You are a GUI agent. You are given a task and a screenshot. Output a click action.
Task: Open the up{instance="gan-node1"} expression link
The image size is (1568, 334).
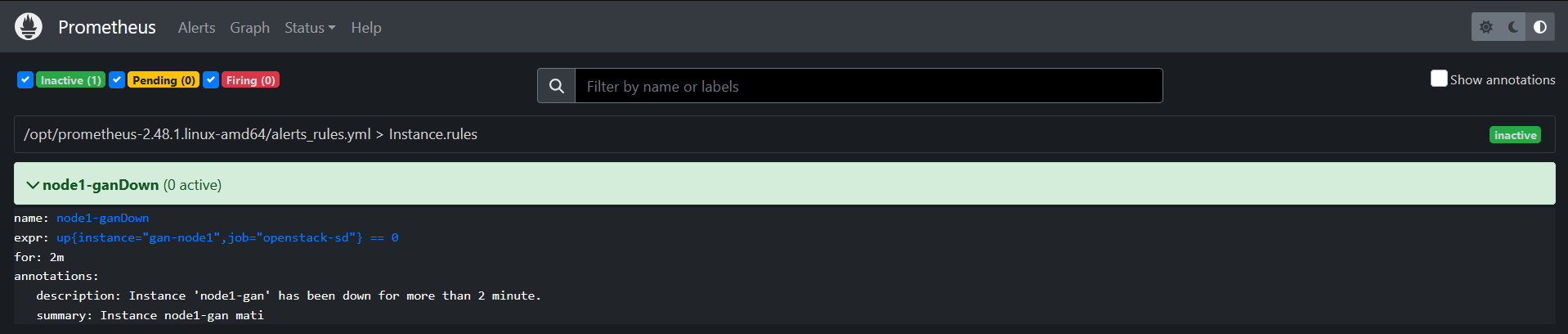pos(227,237)
